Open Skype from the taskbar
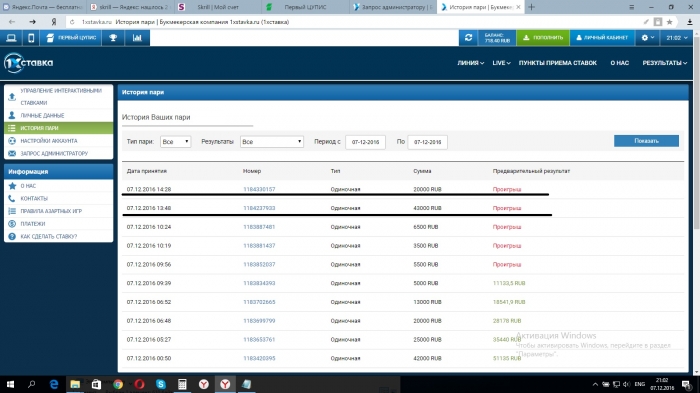 tap(161, 384)
